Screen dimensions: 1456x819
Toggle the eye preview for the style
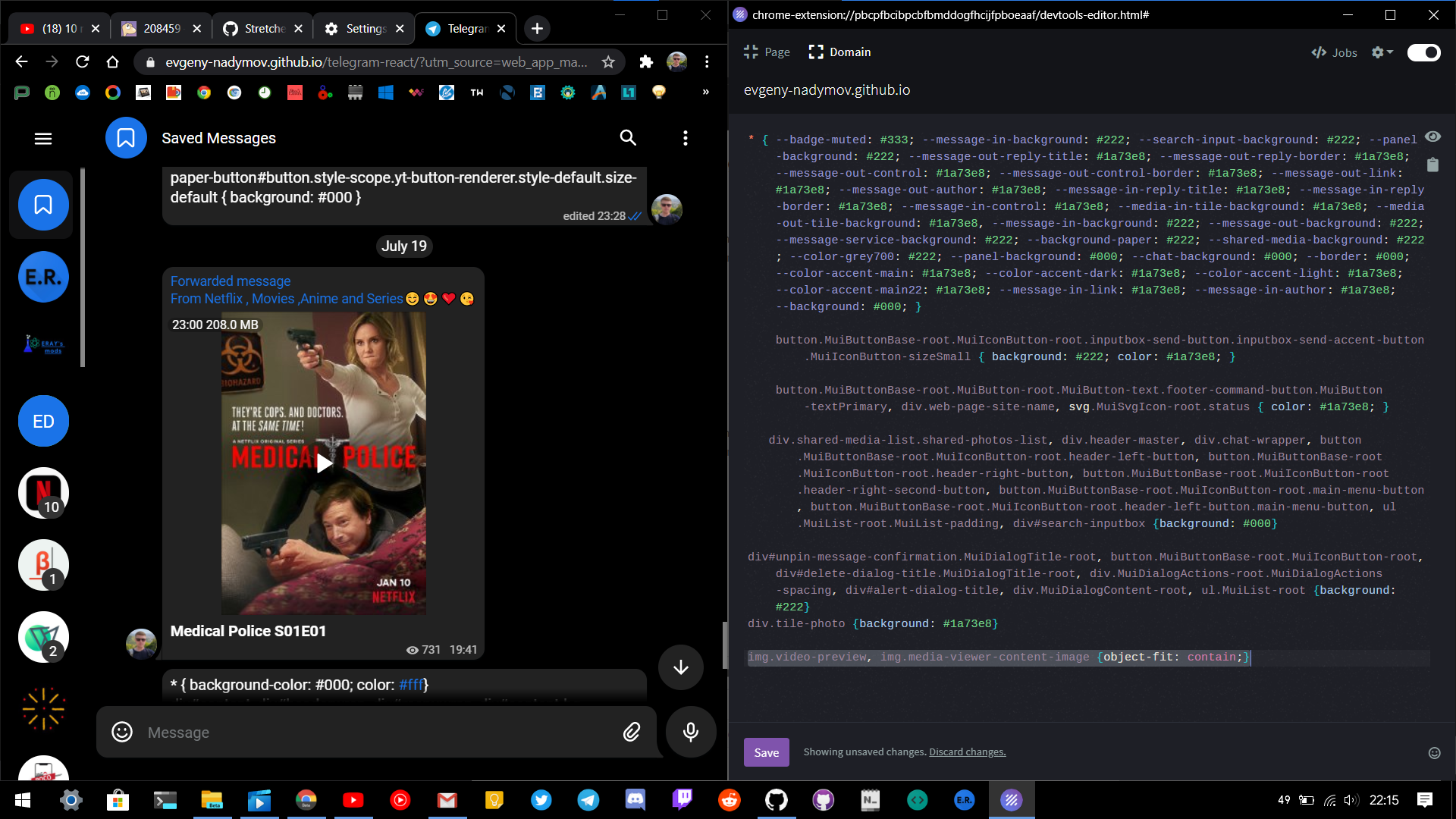1432,136
